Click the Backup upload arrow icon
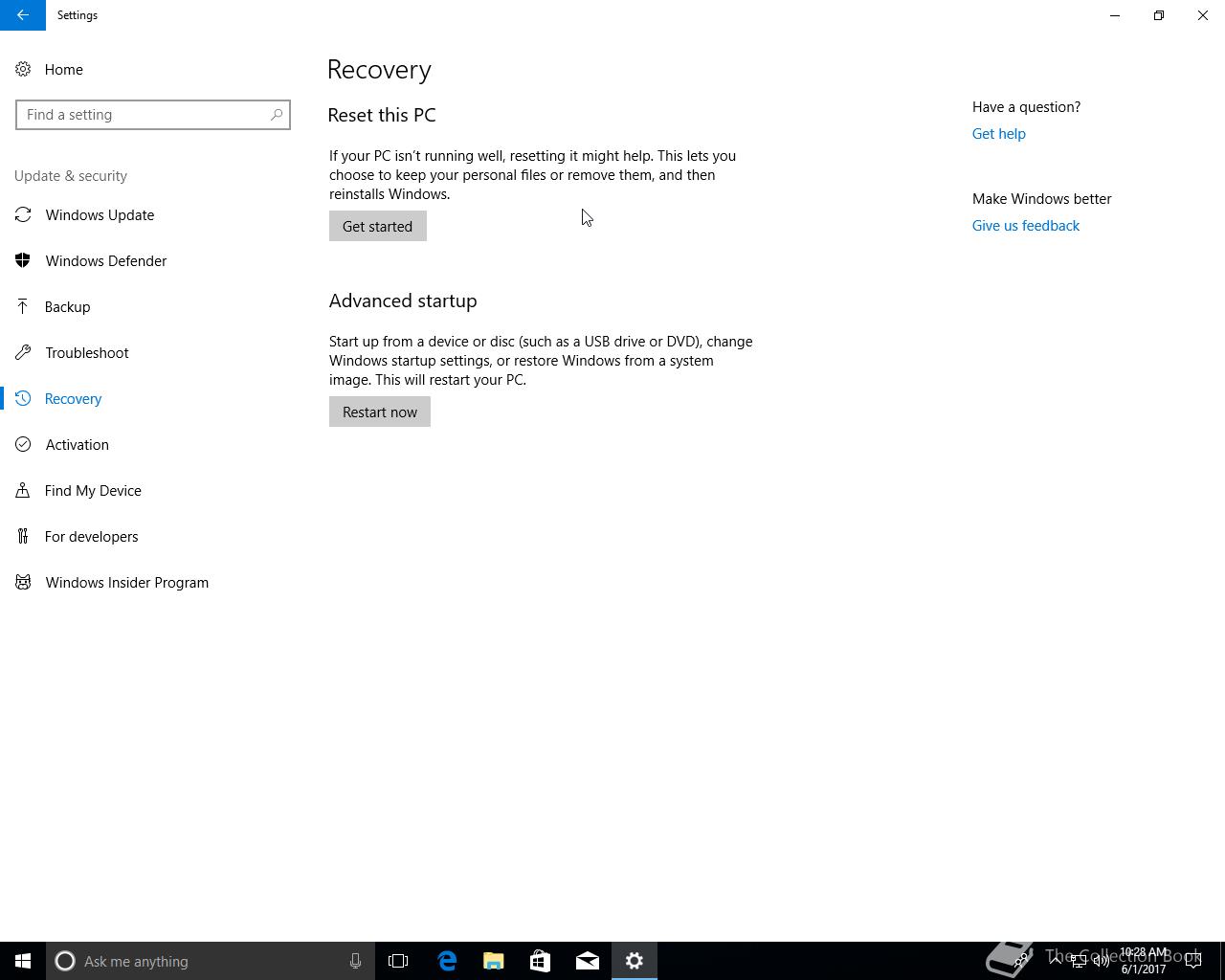Image resolution: width=1225 pixels, height=980 pixels. click(23, 306)
